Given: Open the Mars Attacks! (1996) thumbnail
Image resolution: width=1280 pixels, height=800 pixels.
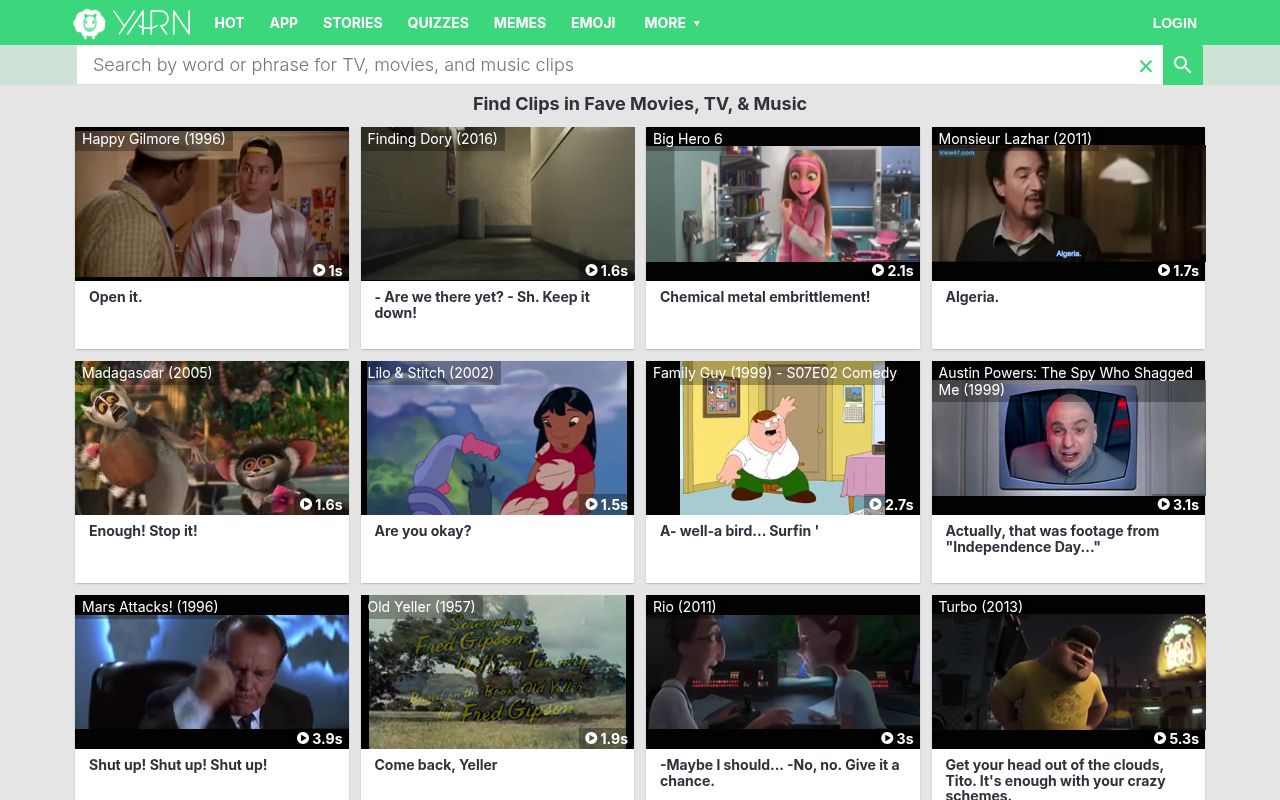Looking at the screenshot, I should [x=212, y=672].
